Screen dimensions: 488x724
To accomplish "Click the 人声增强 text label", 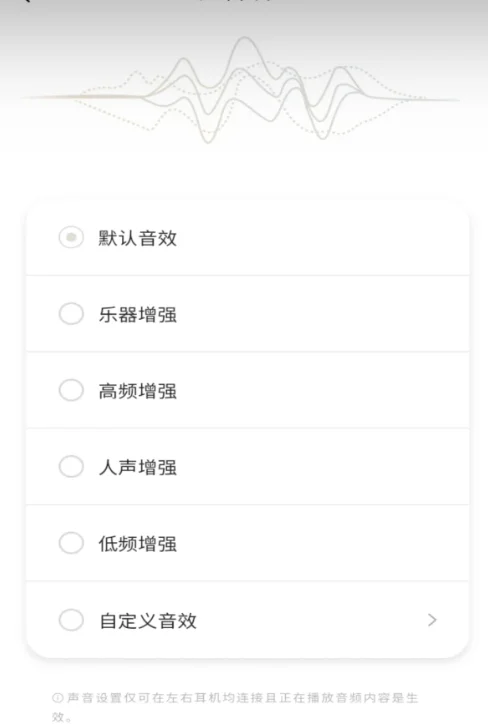I will [x=138, y=467].
